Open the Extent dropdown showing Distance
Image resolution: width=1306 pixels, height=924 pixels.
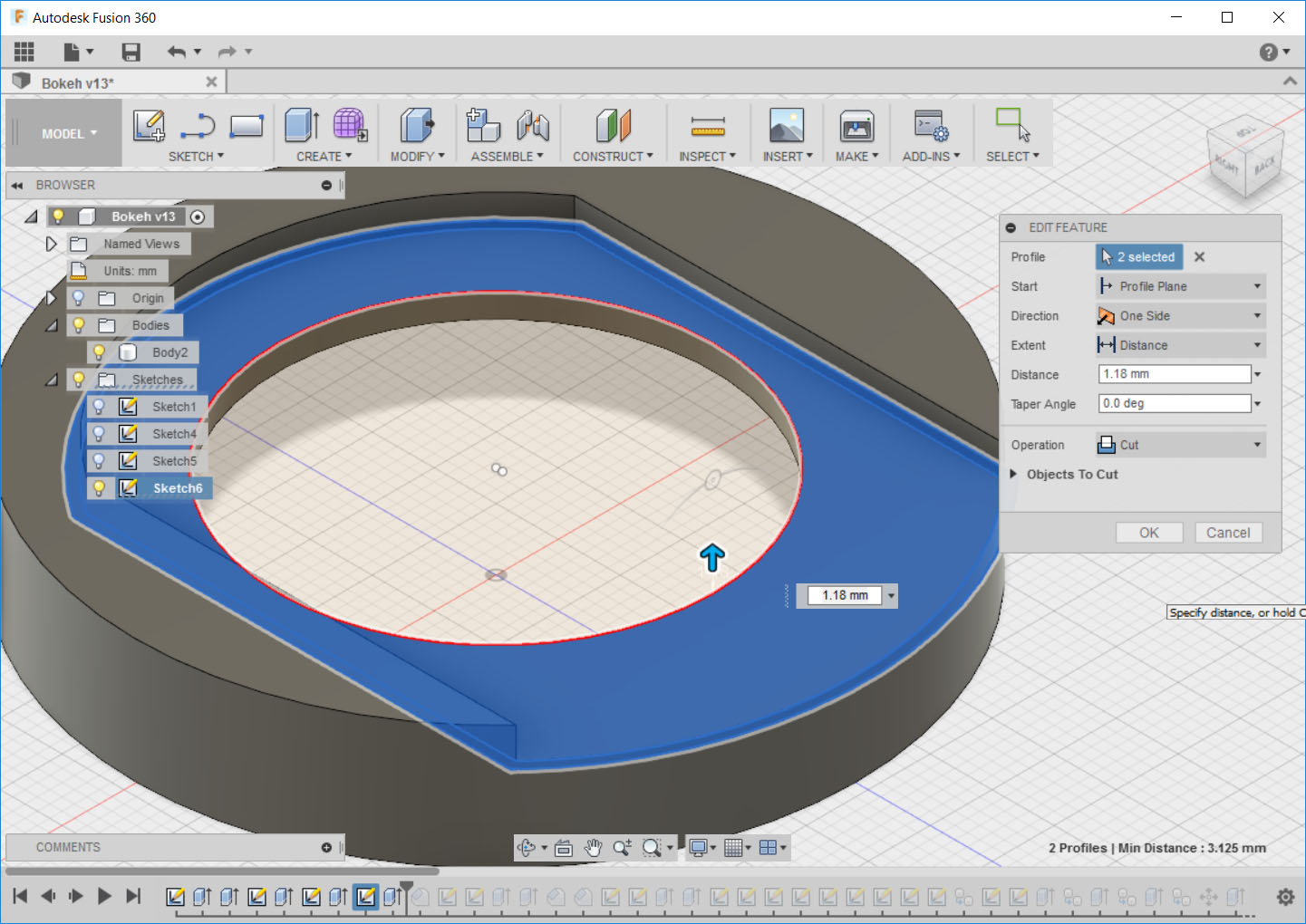point(1180,345)
